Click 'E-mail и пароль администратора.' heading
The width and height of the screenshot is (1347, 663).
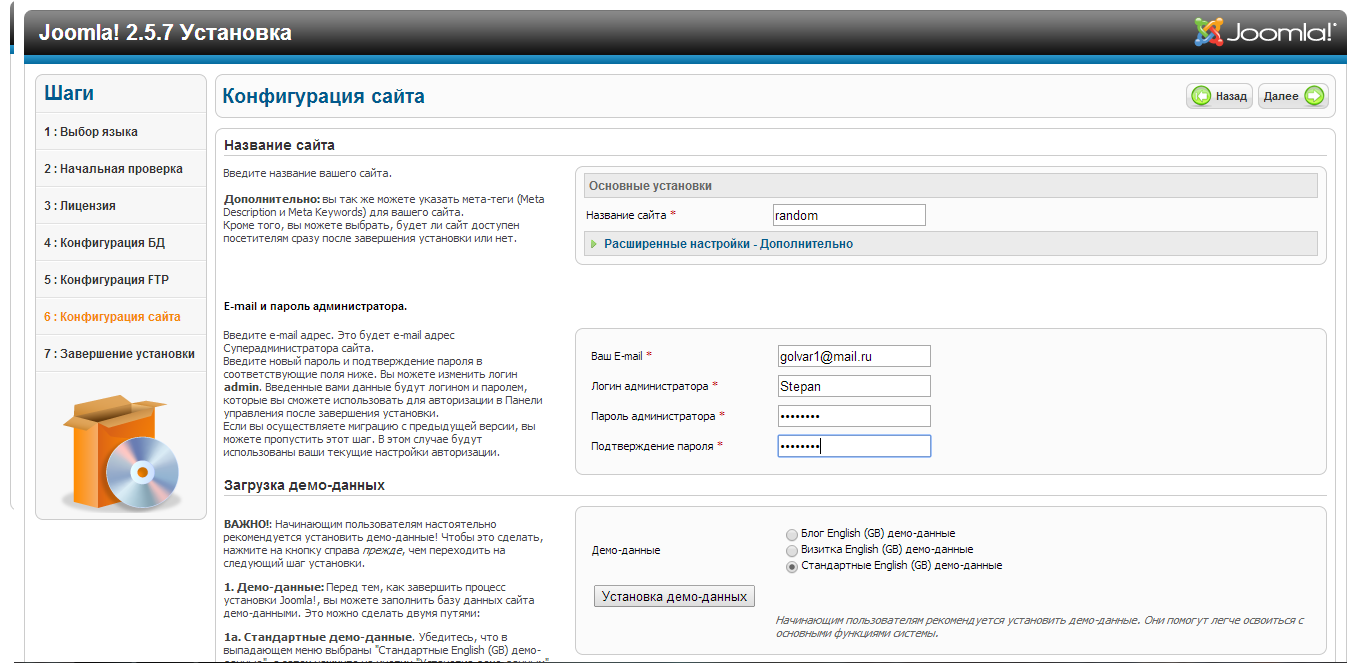point(315,306)
